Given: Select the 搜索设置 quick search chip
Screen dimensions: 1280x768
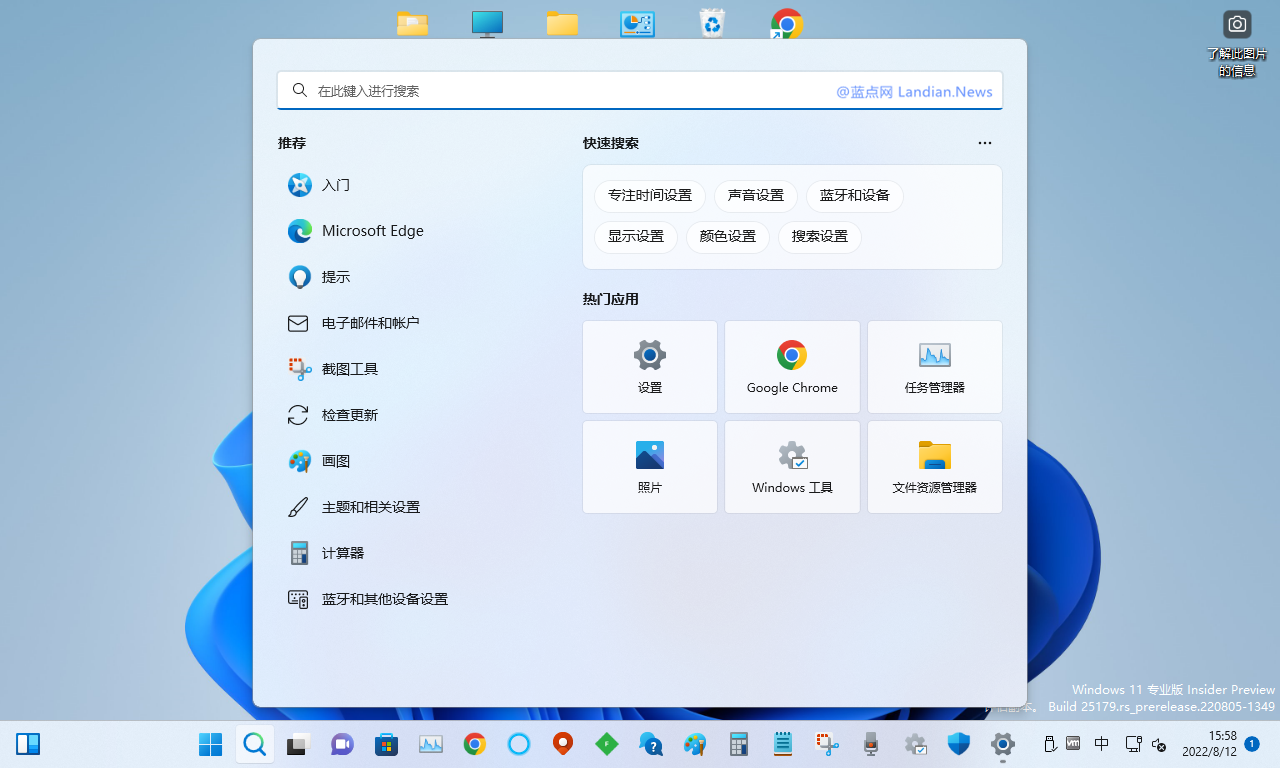Looking at the screenshot, I should (820, 237).
